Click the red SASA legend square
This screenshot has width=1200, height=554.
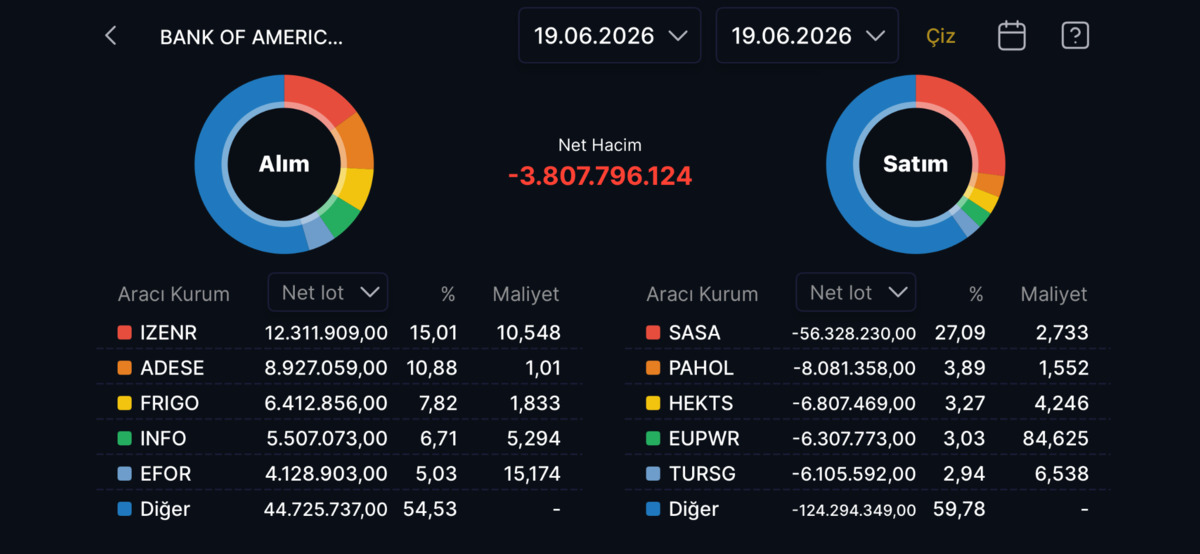click(653, 333)
